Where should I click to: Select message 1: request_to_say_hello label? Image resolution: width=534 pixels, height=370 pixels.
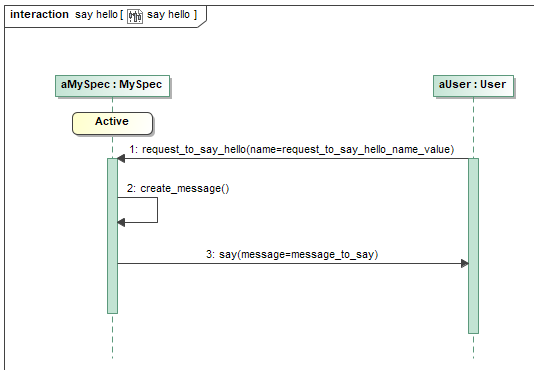coord(292,149)
